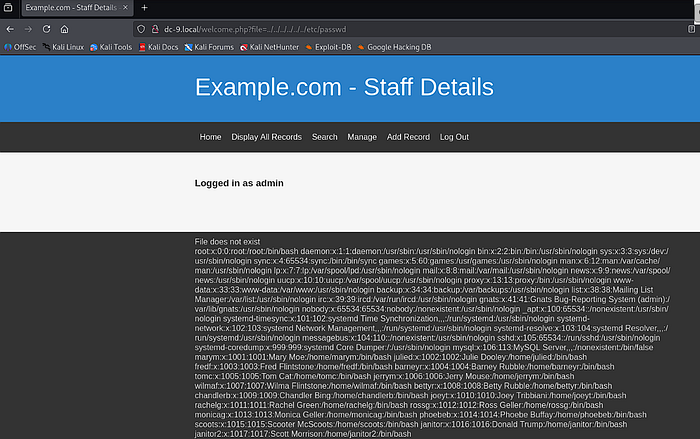Open the Kali NetHunter bookmark
Image resolution: width=700 pixels, height=439 pixels.
[x=270, y=47]
